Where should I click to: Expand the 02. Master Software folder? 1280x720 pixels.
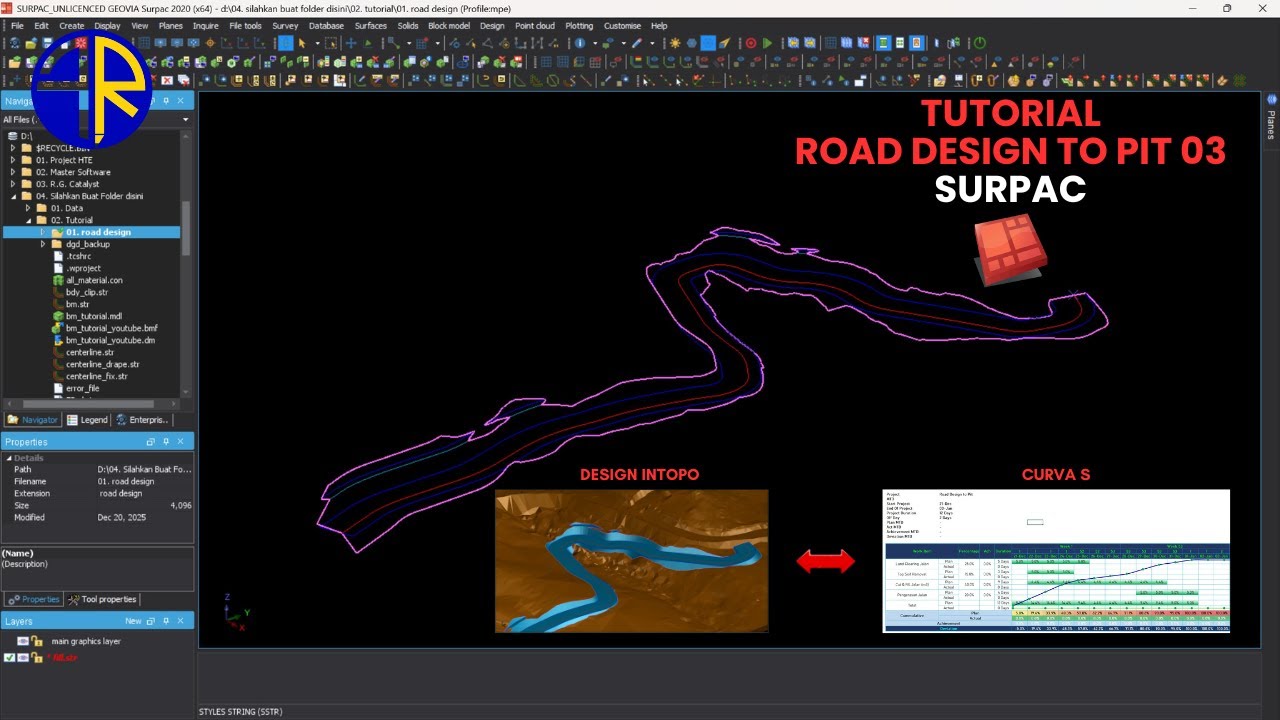coord(13,172)
